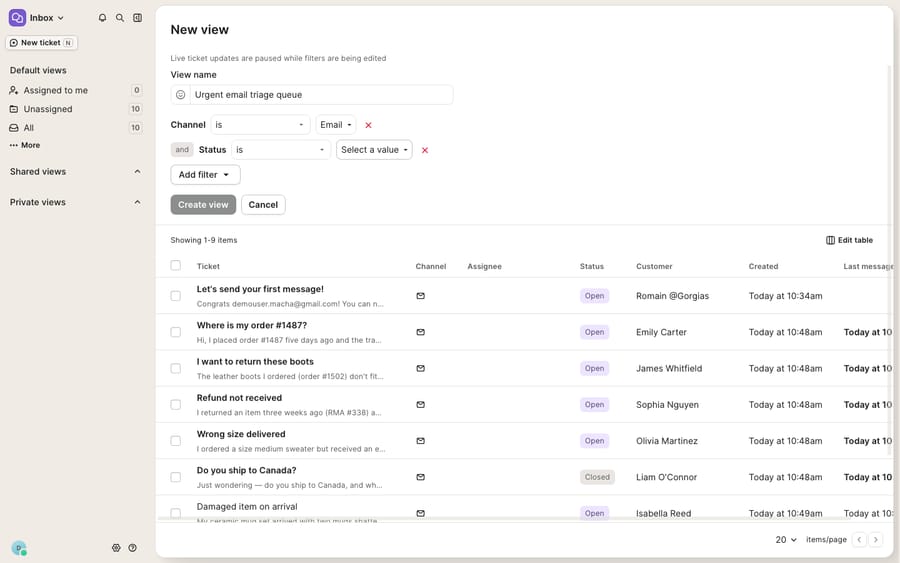Toggle the sidebar panel icon
900x563 pixels.
[x=138, y=18]
